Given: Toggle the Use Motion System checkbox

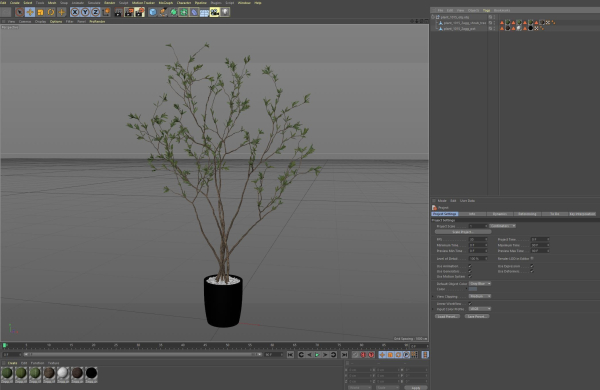Looking at the screenshot, I should point(470,276).
